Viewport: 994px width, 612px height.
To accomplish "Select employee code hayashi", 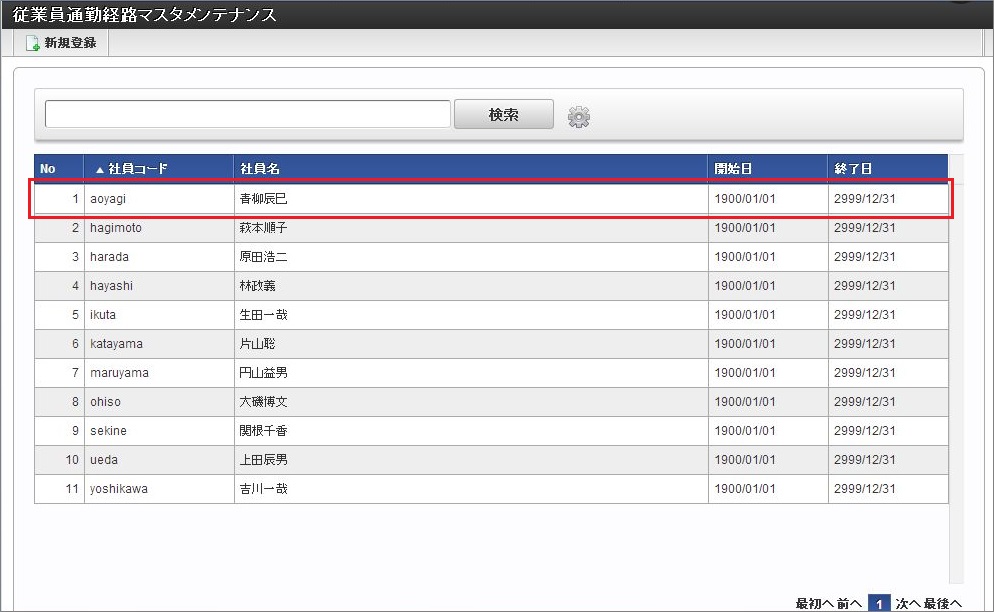I will (111, 286).
